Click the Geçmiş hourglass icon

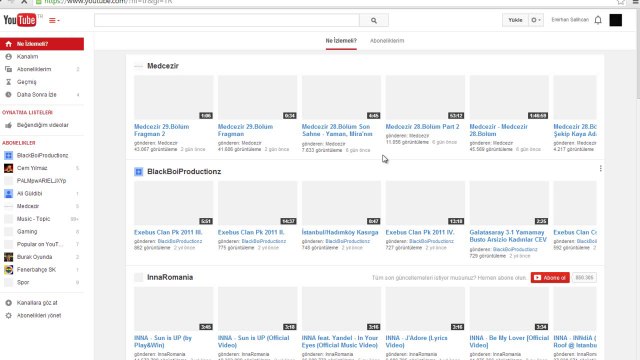tap(8, 82)
